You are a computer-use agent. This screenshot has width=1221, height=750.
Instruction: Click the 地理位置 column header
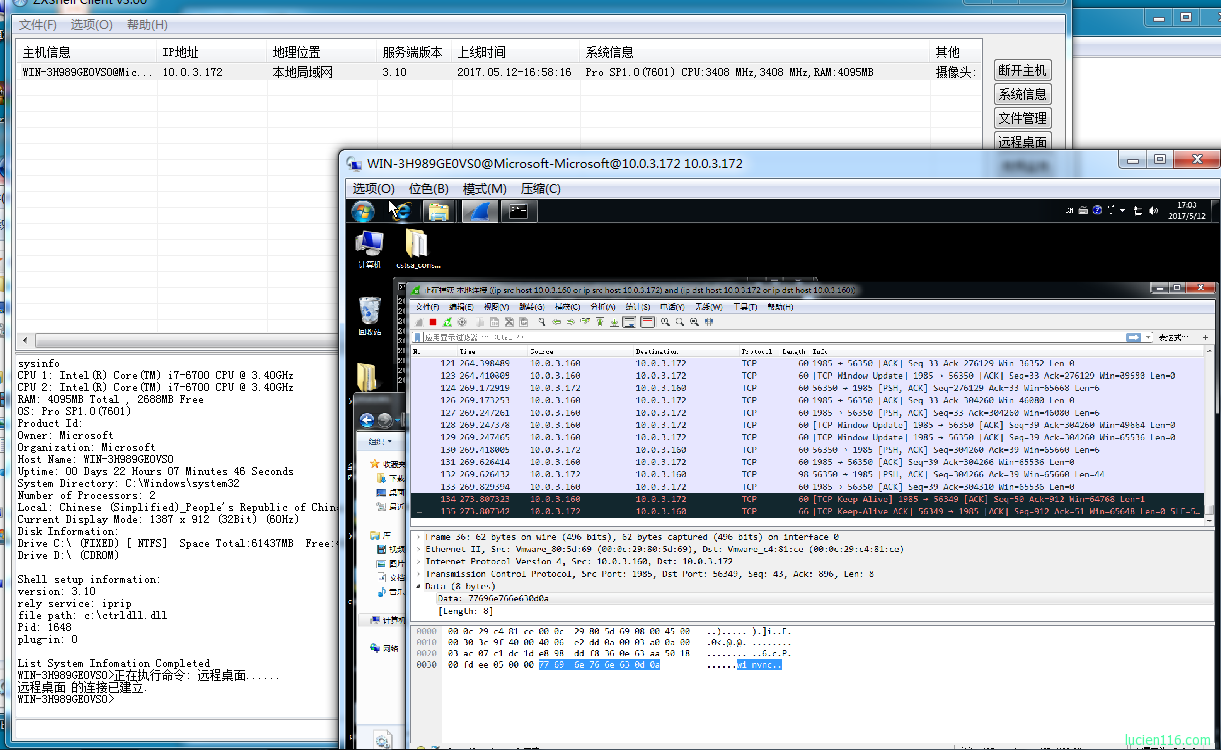click(321, 52)
